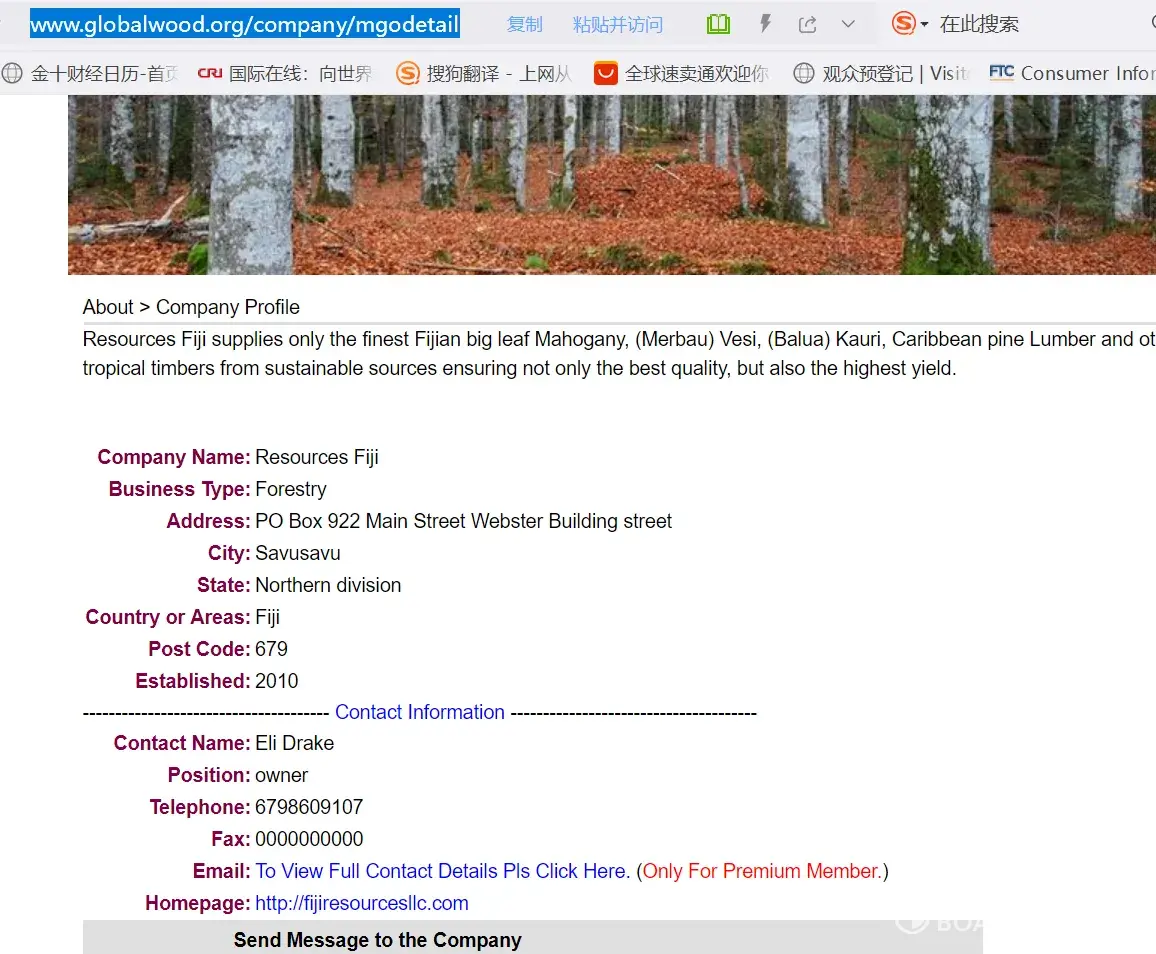Click the 复制 copy button
Viewport: 1156px width, 954px height.
tap(524, 25)
